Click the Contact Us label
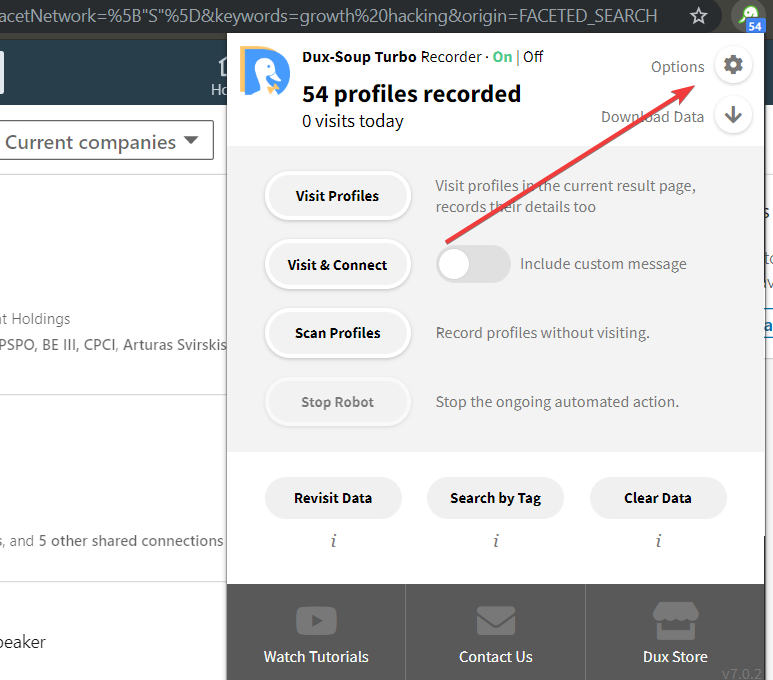Image resolution: width=773 pixels, height=680 pixels. coord(495,657)
